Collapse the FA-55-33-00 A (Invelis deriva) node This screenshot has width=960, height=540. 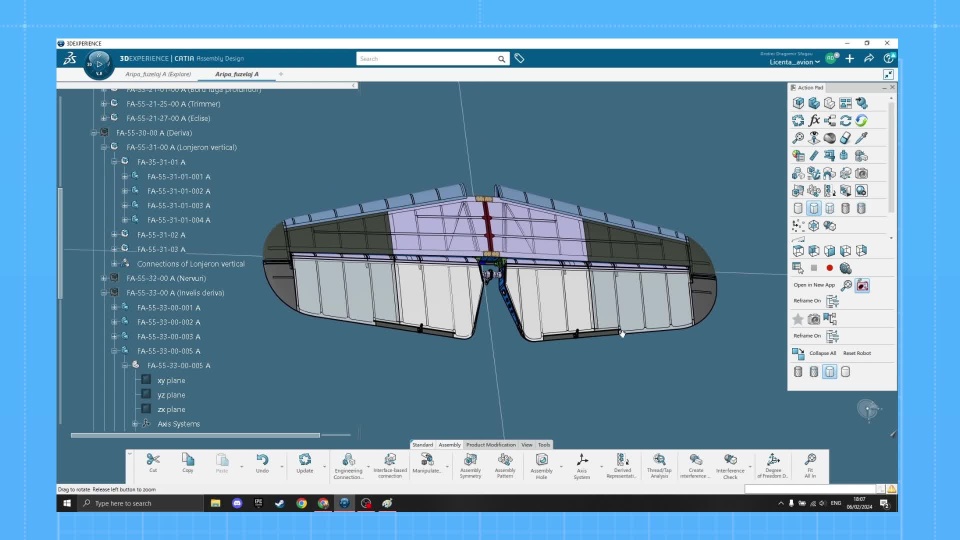tap(104, 293)
